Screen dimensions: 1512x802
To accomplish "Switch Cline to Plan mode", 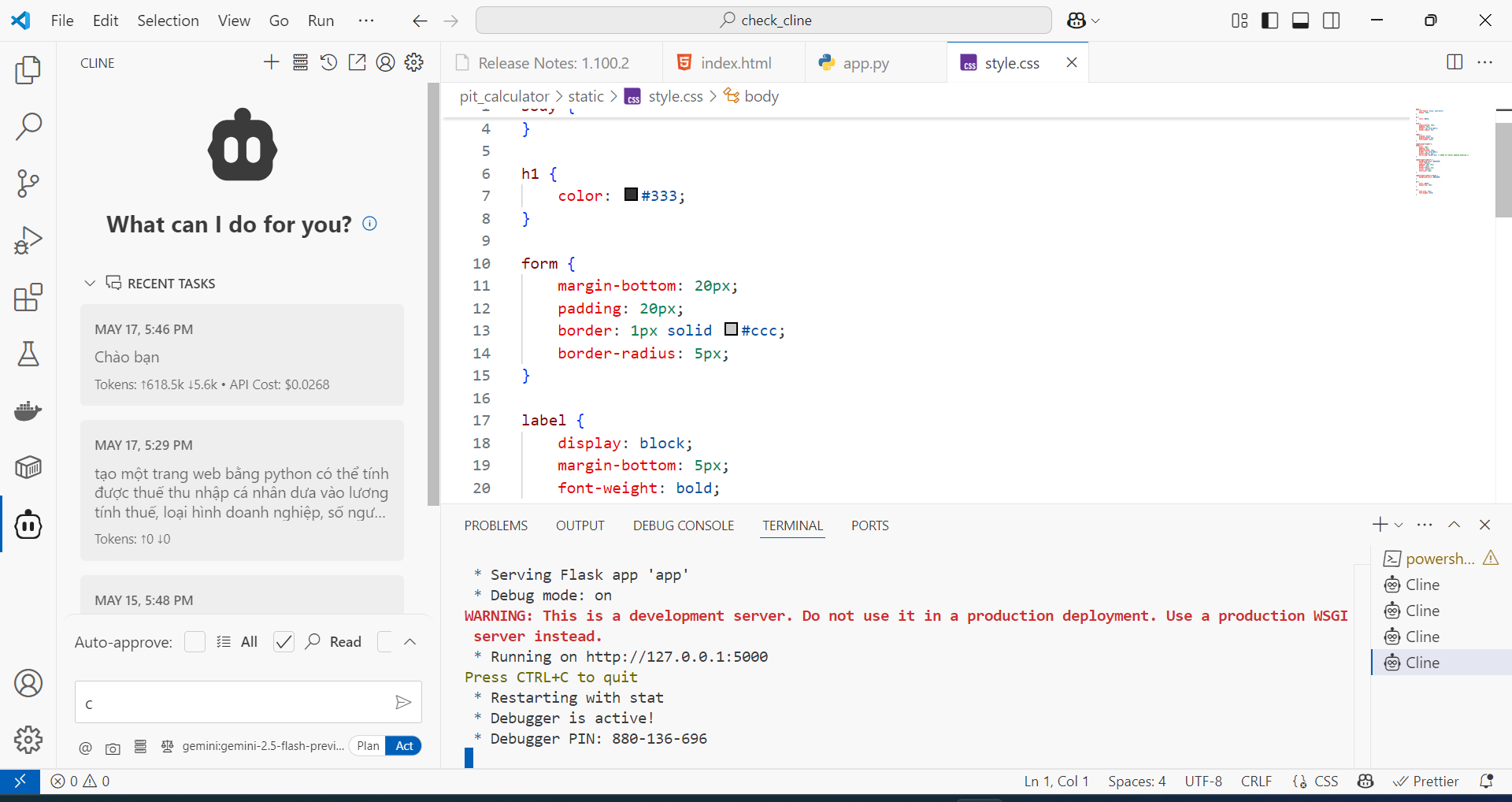I will point(368,746).
